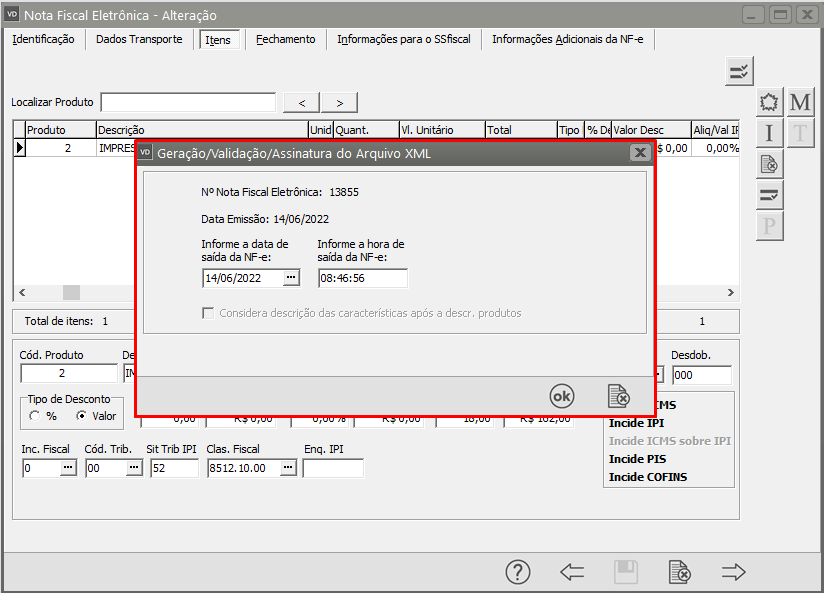
Task: Check Considera descrição das características checkbox
Action: coord(208,313)
